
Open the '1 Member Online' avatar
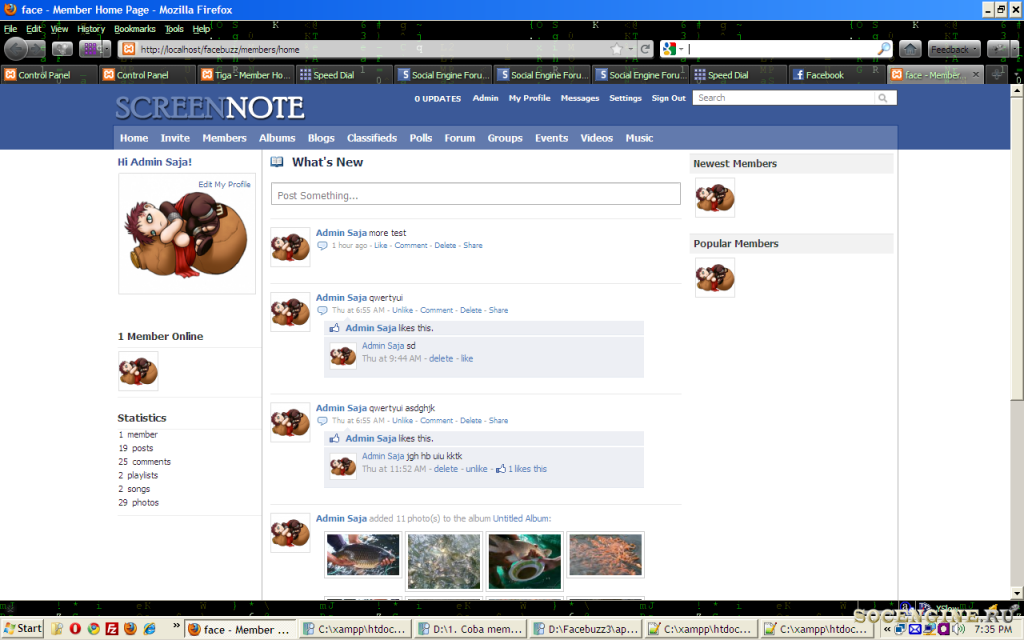[138, 371]
